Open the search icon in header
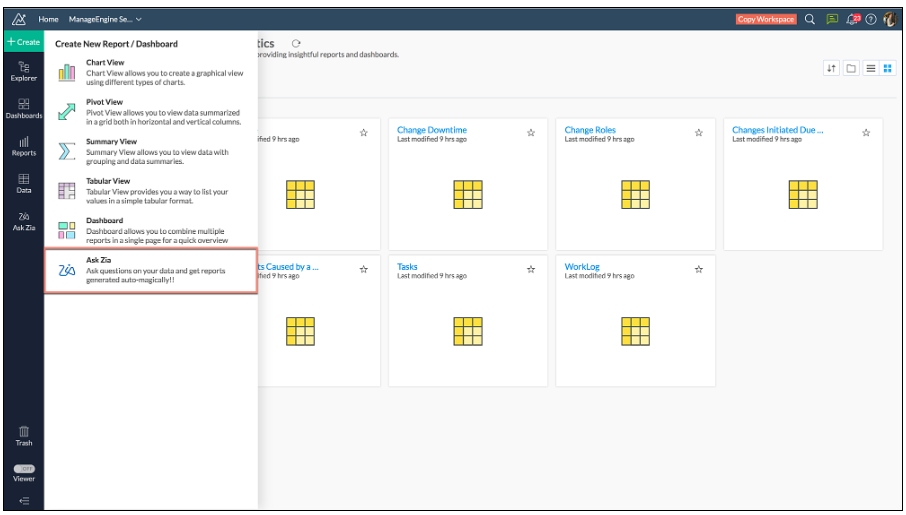The image size is (906, 515). tap(810, 19)
